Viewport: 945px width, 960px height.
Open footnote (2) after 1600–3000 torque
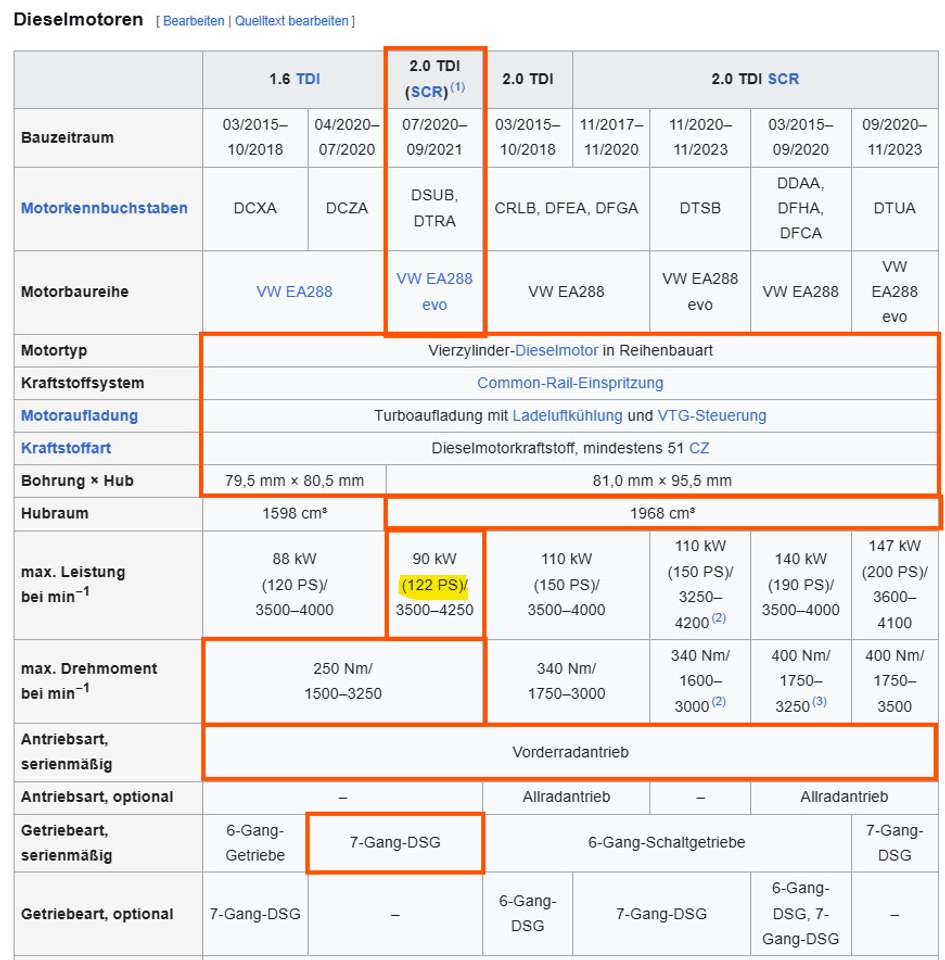click(x=719, y=701)
